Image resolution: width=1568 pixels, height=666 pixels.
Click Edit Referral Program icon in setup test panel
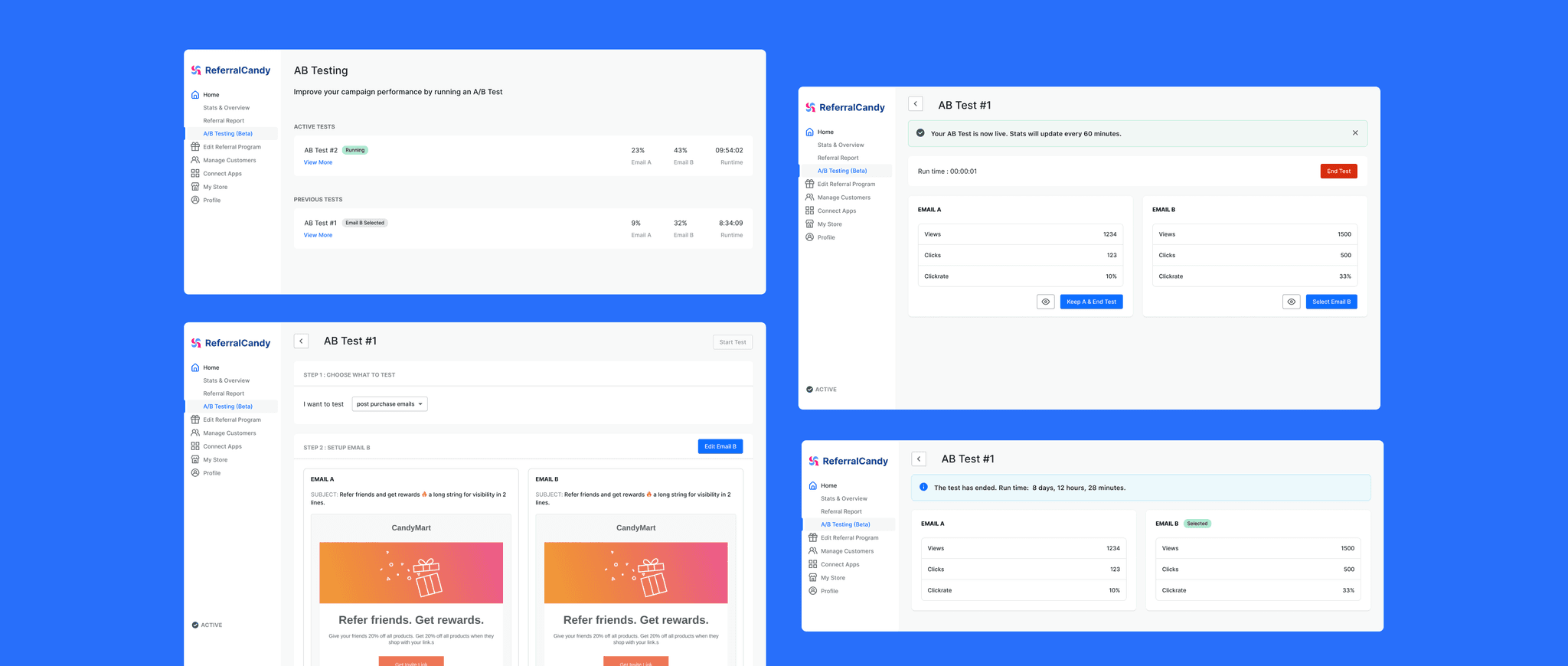[x=195, y=420]
